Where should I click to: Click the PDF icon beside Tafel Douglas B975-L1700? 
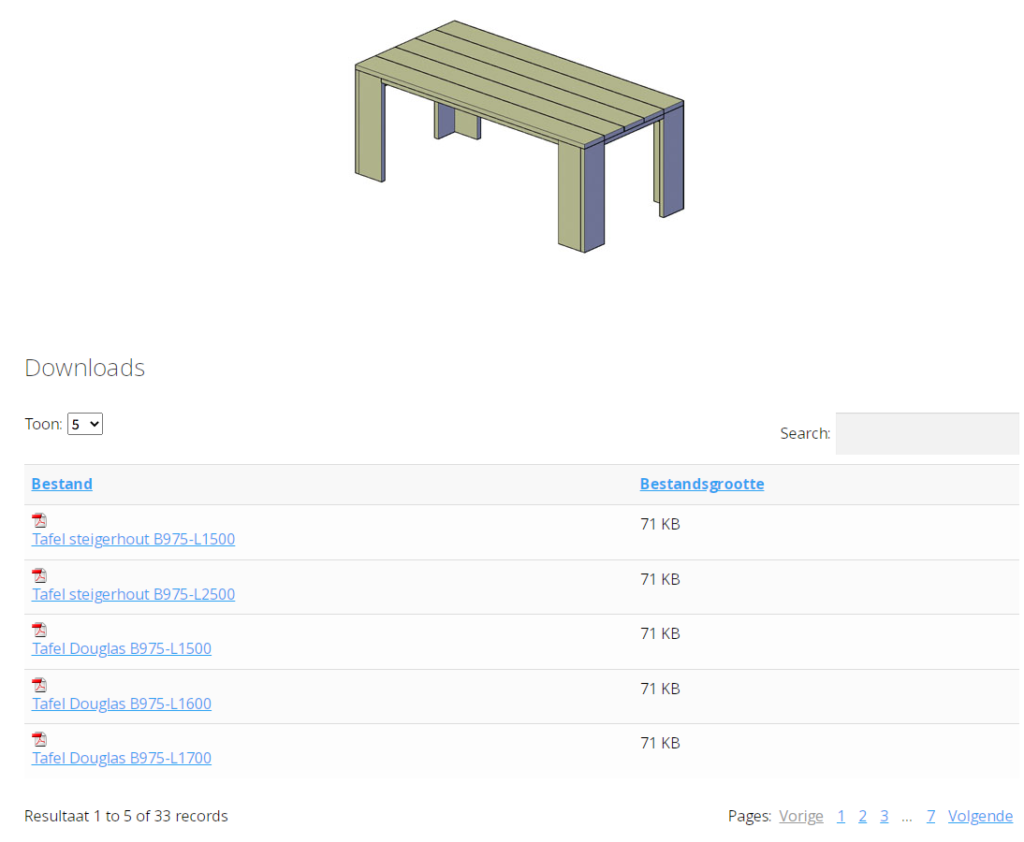coord(39,738)
